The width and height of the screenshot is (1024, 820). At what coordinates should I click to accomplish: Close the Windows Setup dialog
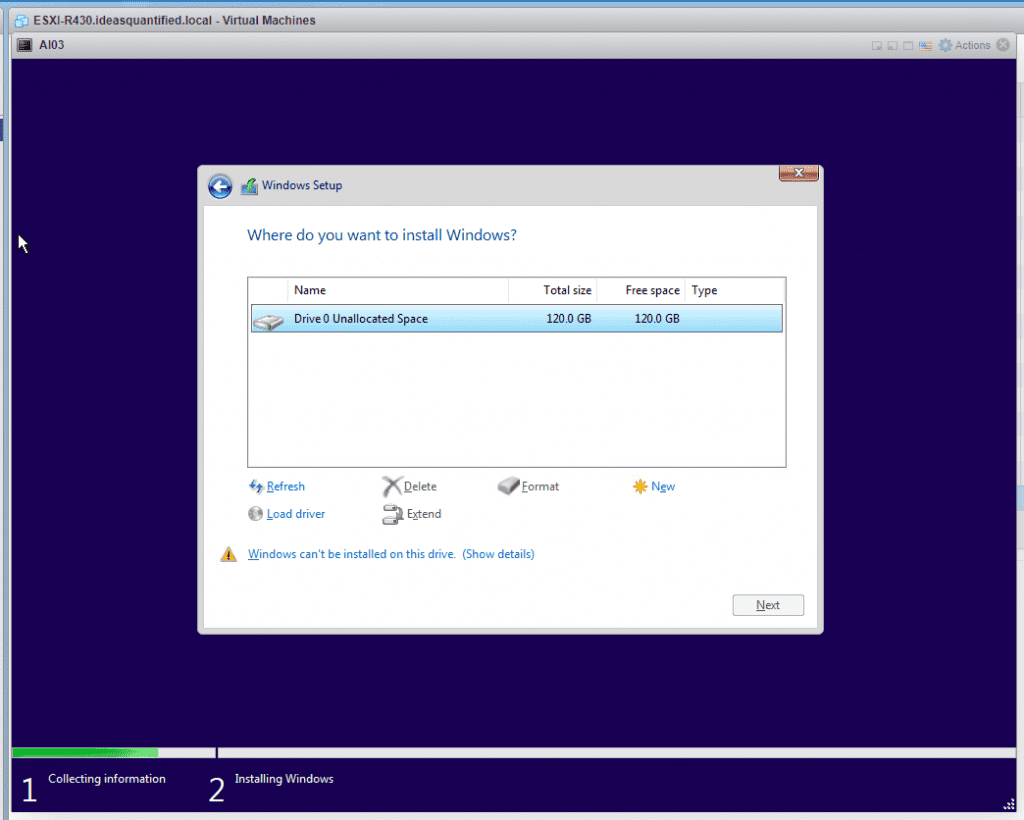(798, 173)
